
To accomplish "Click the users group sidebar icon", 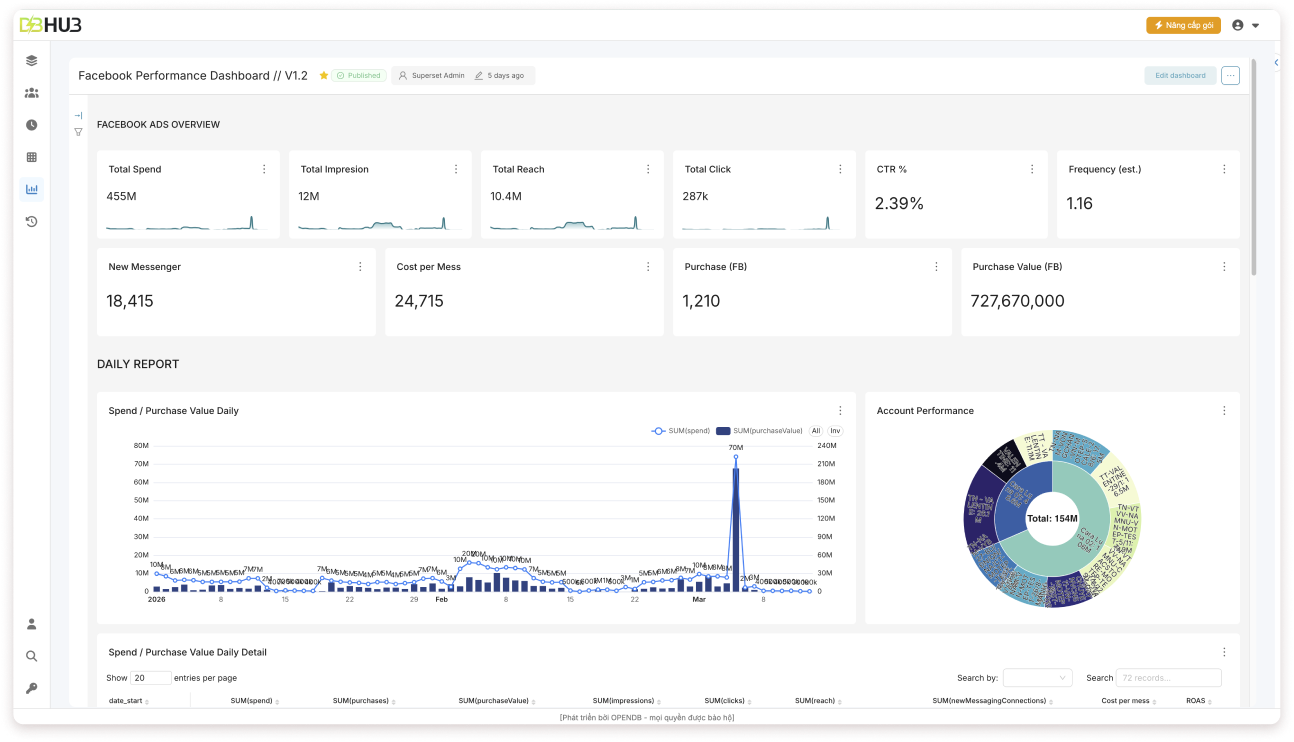I will 31,93.
